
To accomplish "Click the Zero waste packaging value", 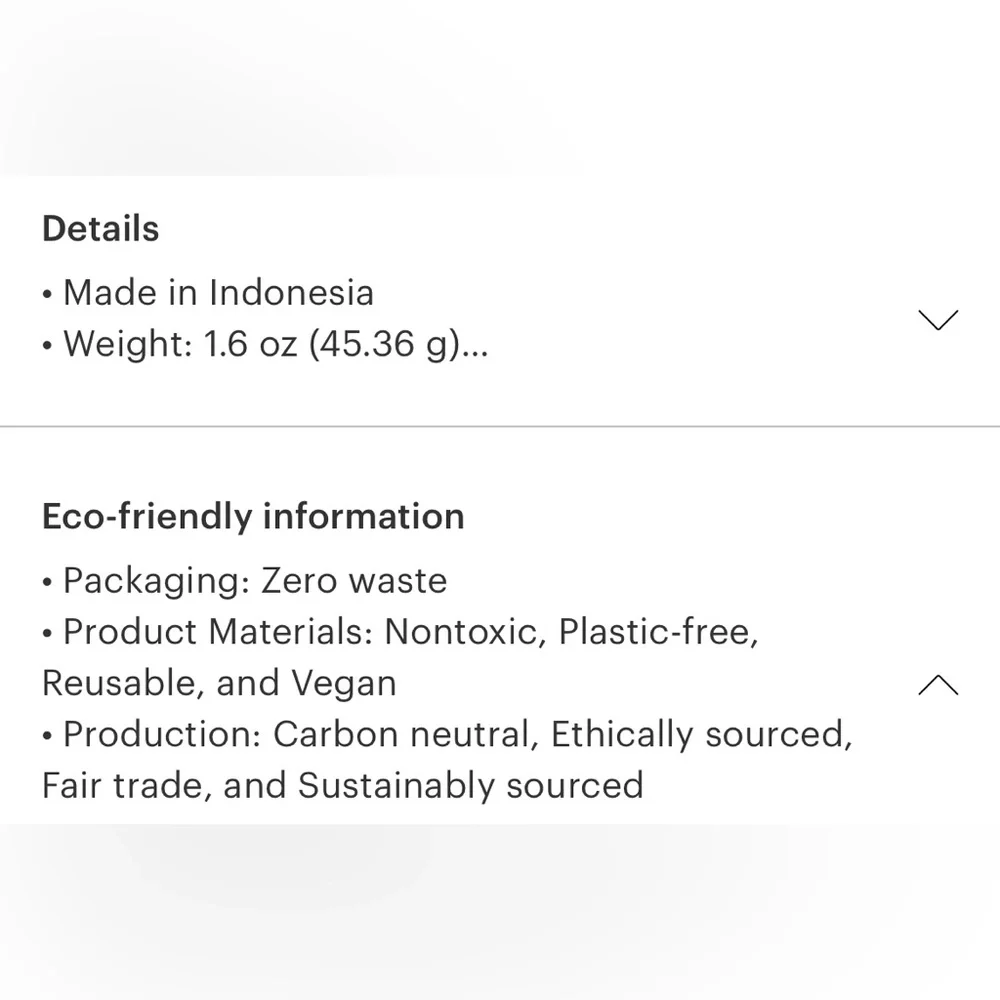I will (x=354, y=580).
